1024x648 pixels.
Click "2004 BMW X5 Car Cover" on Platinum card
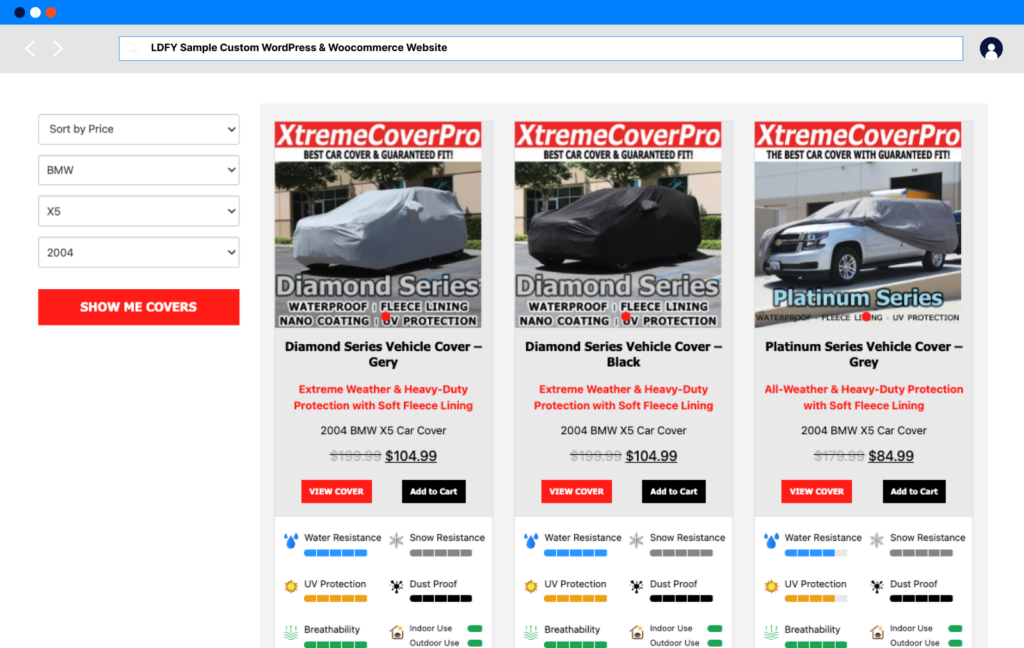(864, 430)
